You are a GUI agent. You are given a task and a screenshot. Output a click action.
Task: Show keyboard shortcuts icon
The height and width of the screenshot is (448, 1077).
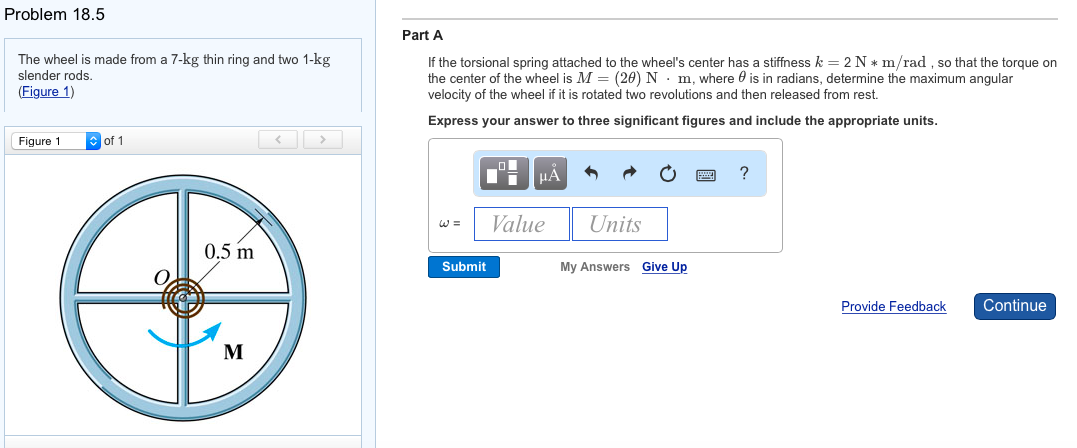[705, 175]
